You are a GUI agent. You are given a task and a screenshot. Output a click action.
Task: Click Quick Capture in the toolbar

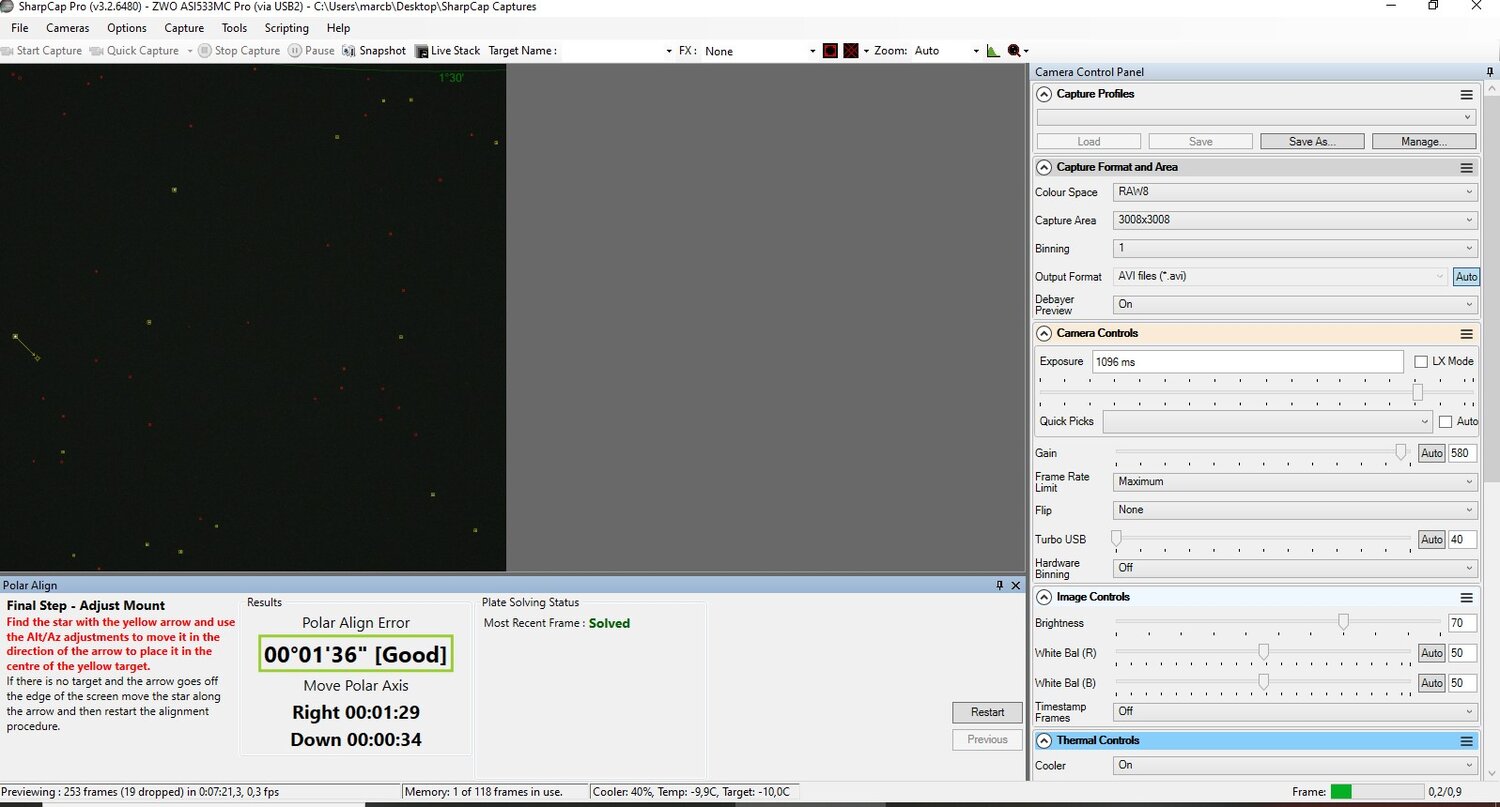point(135,51)
